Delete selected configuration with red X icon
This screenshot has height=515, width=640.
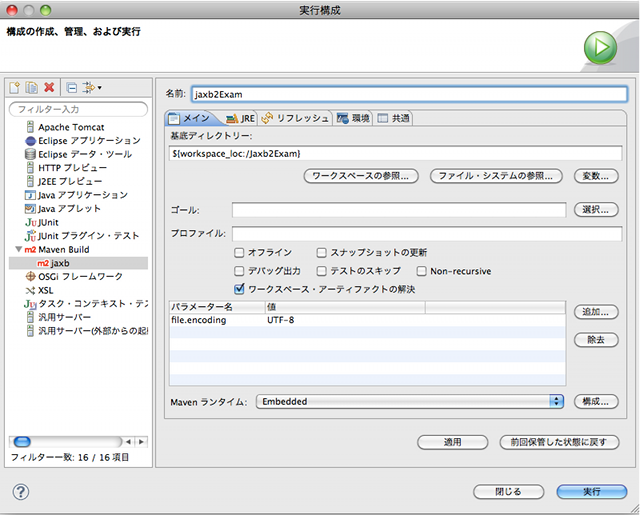[x=49, y=88]
